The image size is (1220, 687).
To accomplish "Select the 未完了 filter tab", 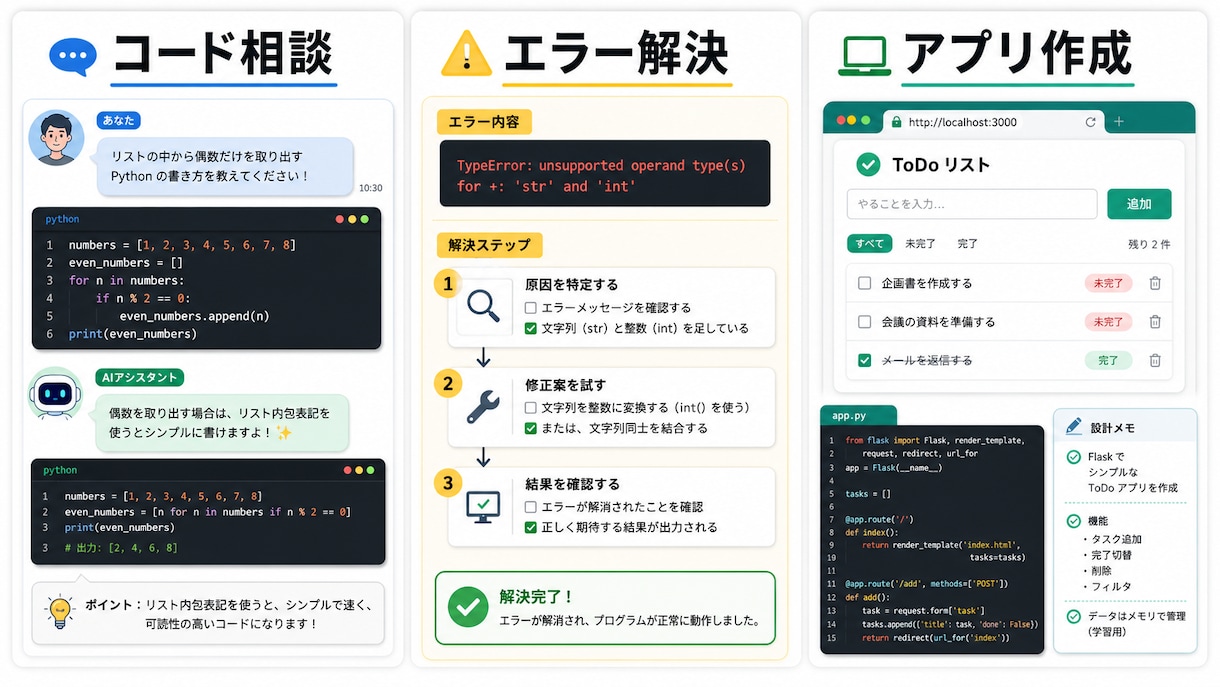I will click(x=920, y=243).
